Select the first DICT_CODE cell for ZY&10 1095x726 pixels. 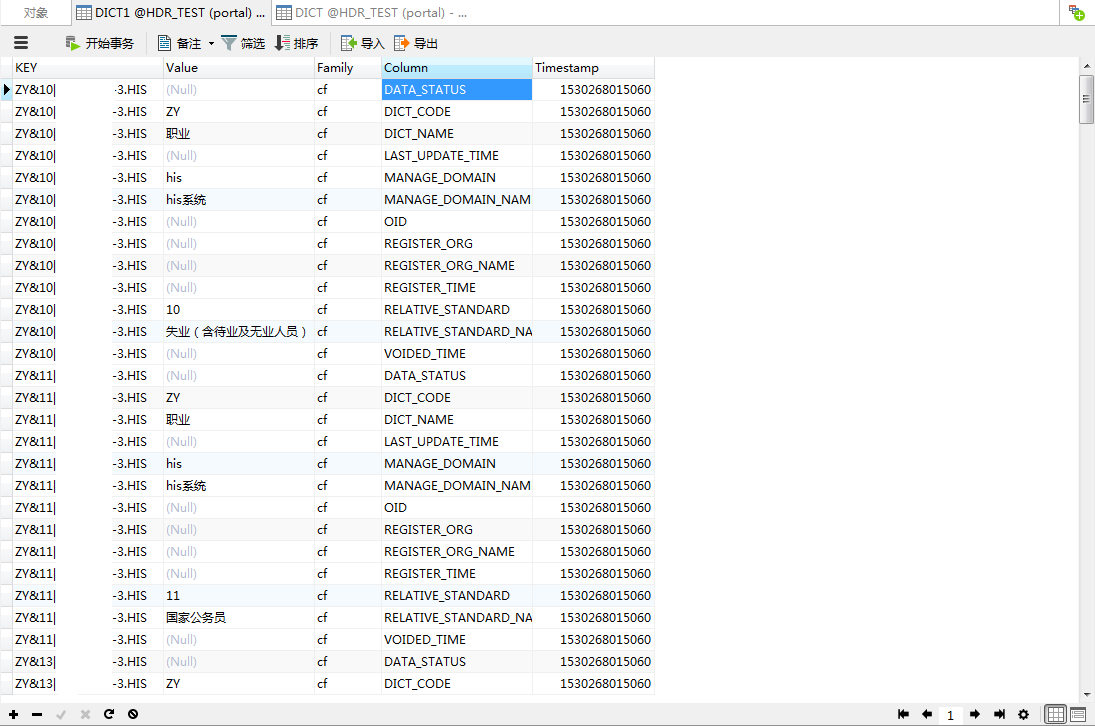[x=457, y=112]
